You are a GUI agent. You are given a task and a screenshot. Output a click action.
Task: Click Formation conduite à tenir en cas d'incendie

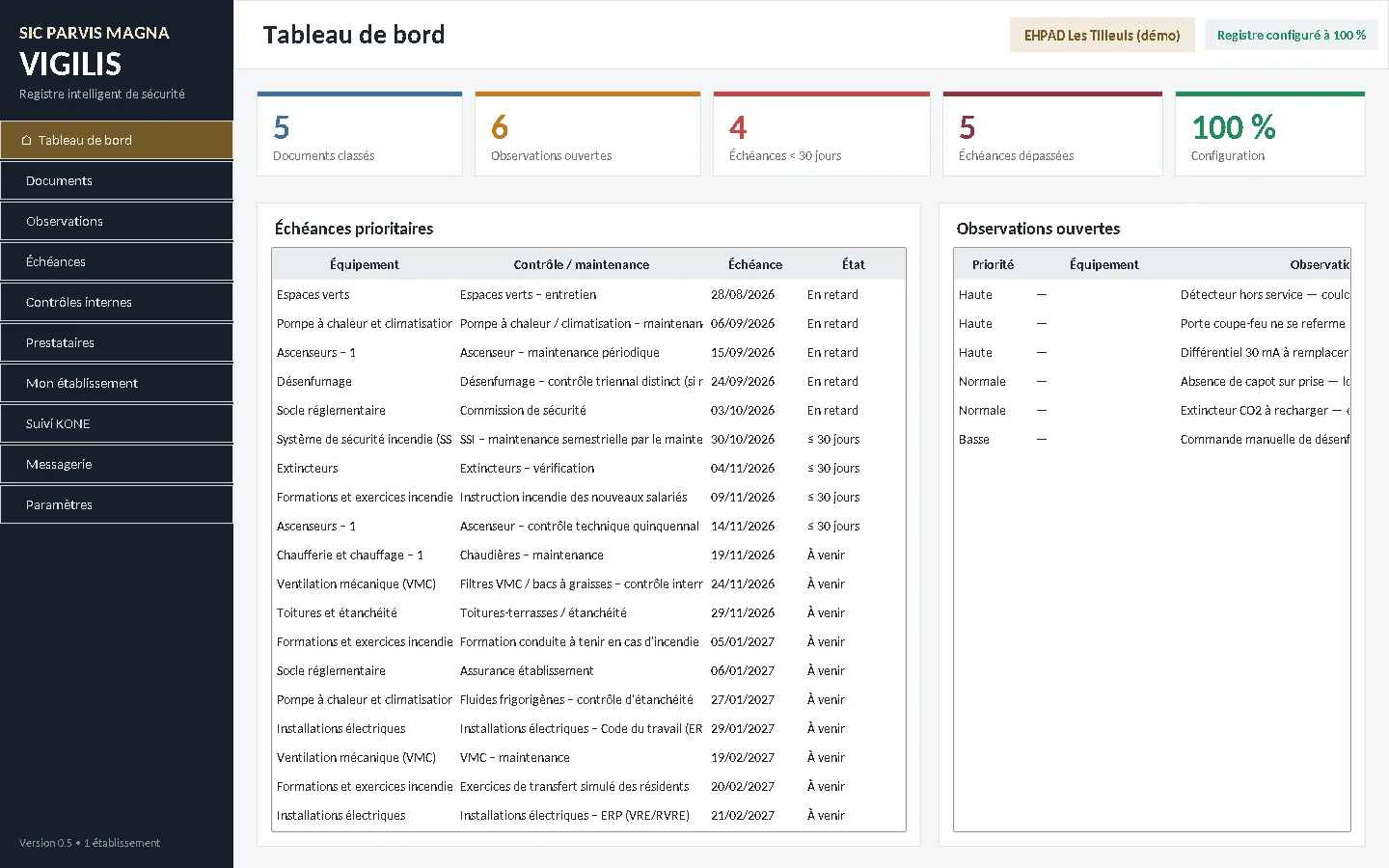tap(579, 641)
